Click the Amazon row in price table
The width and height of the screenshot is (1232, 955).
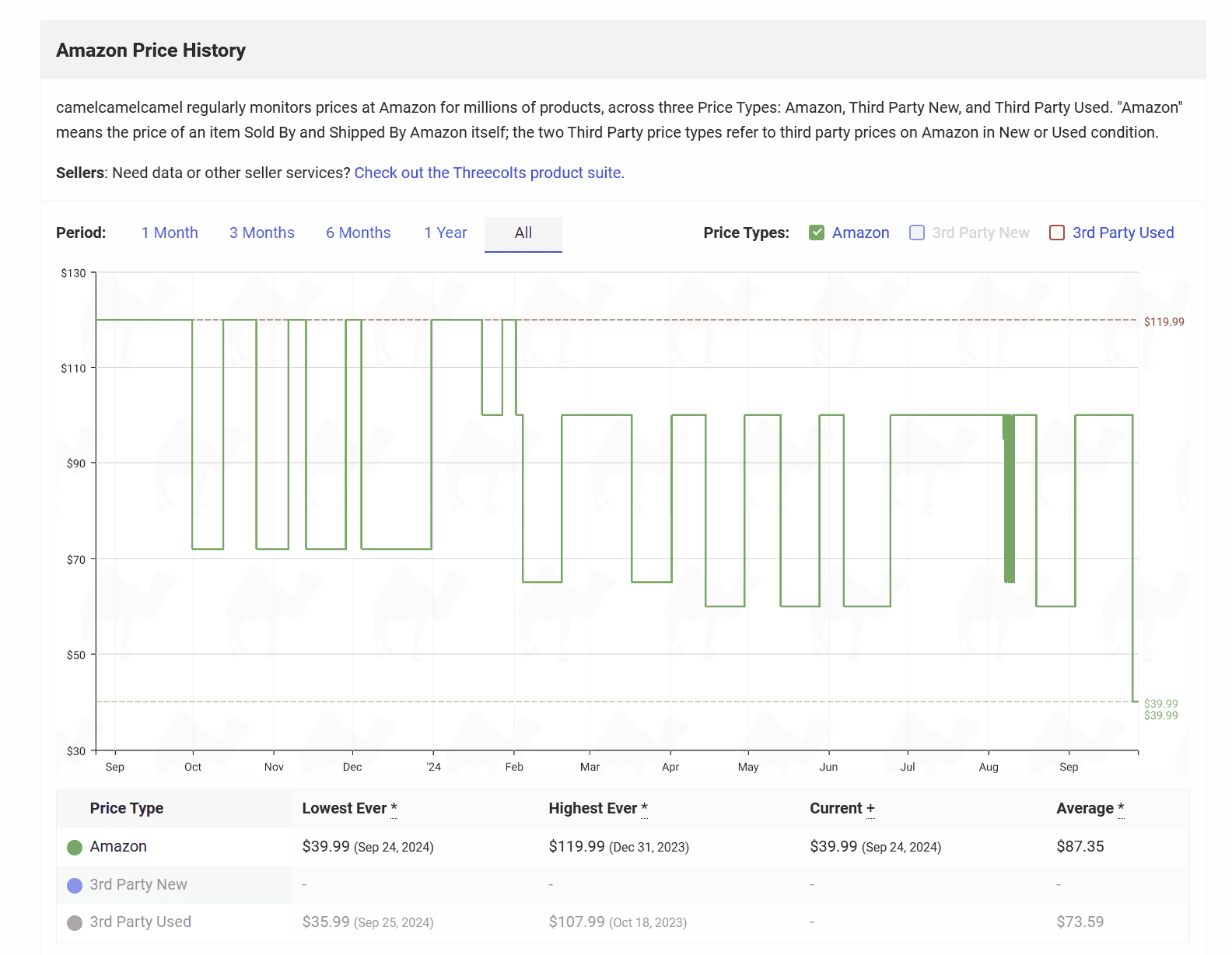pyautogui.click(x=118, y=846)
